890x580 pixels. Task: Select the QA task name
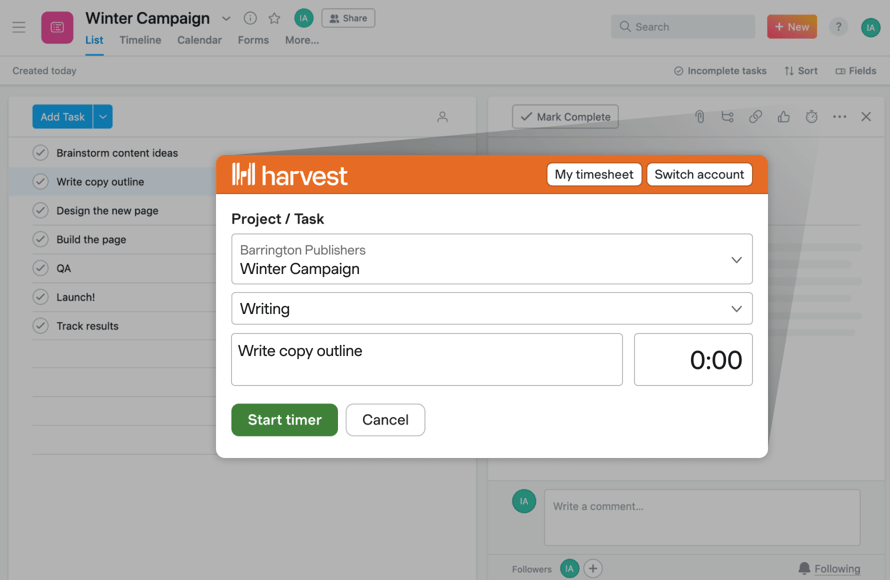(x=64, y=268)
